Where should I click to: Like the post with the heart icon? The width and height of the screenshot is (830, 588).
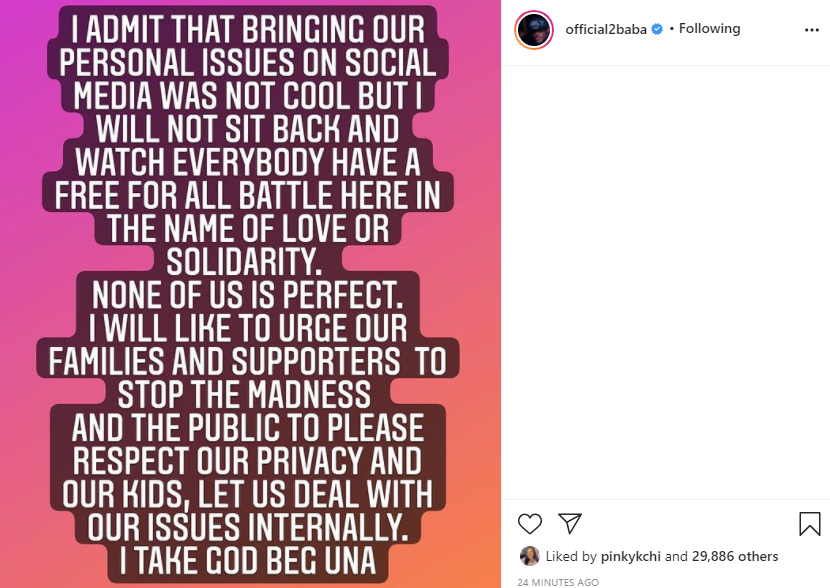[x=530, y=523]
